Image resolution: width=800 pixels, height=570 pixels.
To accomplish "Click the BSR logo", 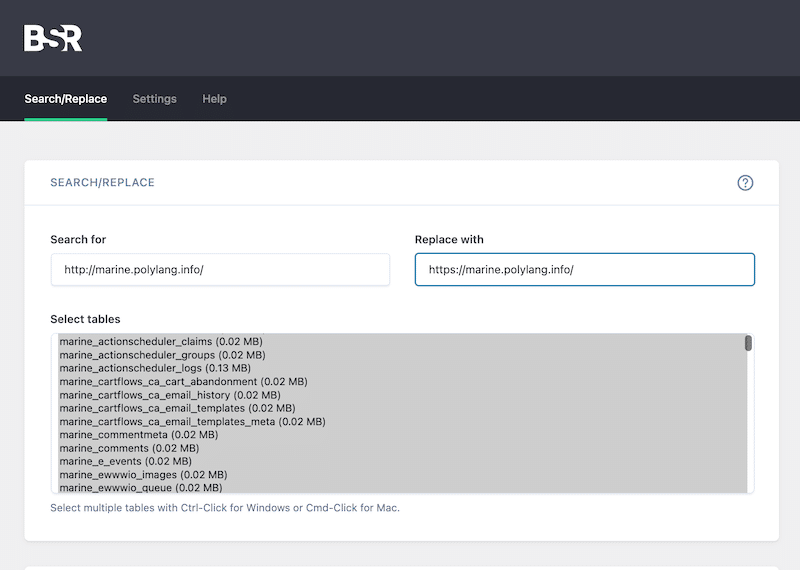I will (53, 38).
